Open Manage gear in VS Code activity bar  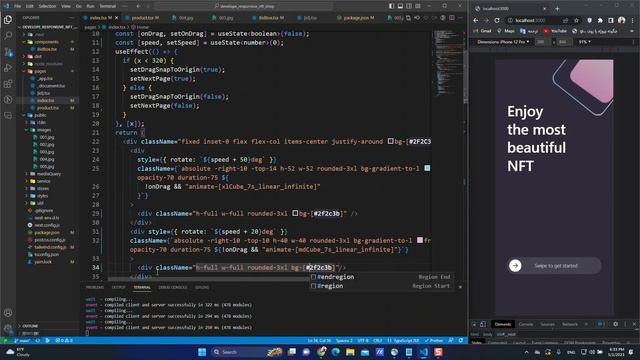tap(8, 328)
